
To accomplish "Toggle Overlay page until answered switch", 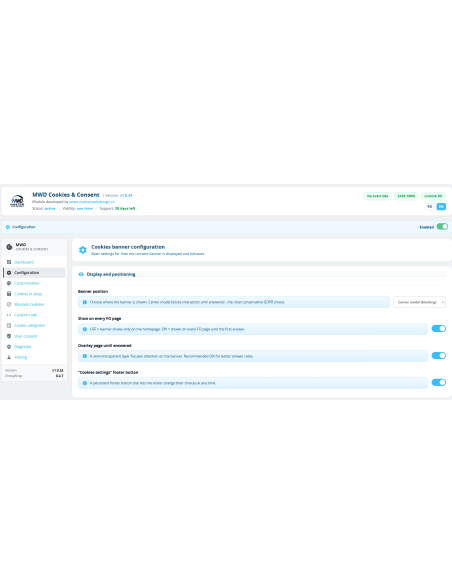I will 439,355.
